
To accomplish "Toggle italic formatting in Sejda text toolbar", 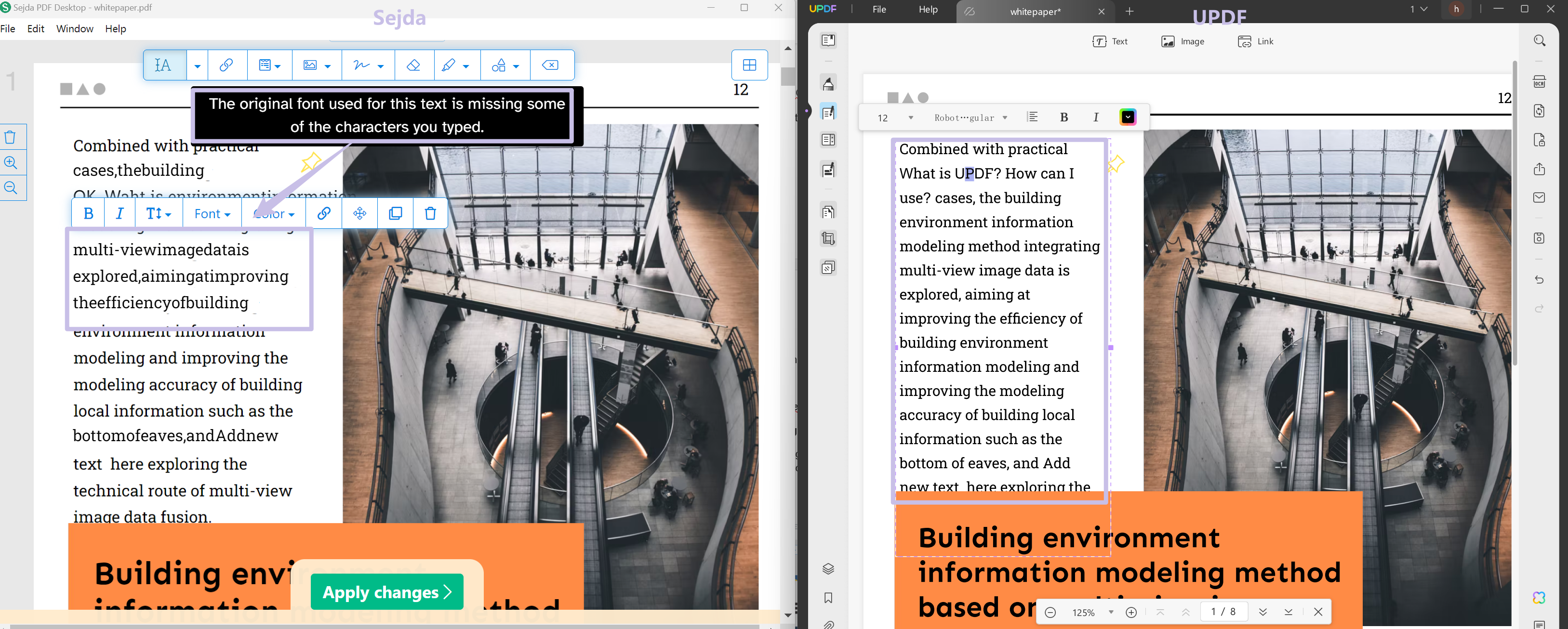I will click(x=120, y=213).
